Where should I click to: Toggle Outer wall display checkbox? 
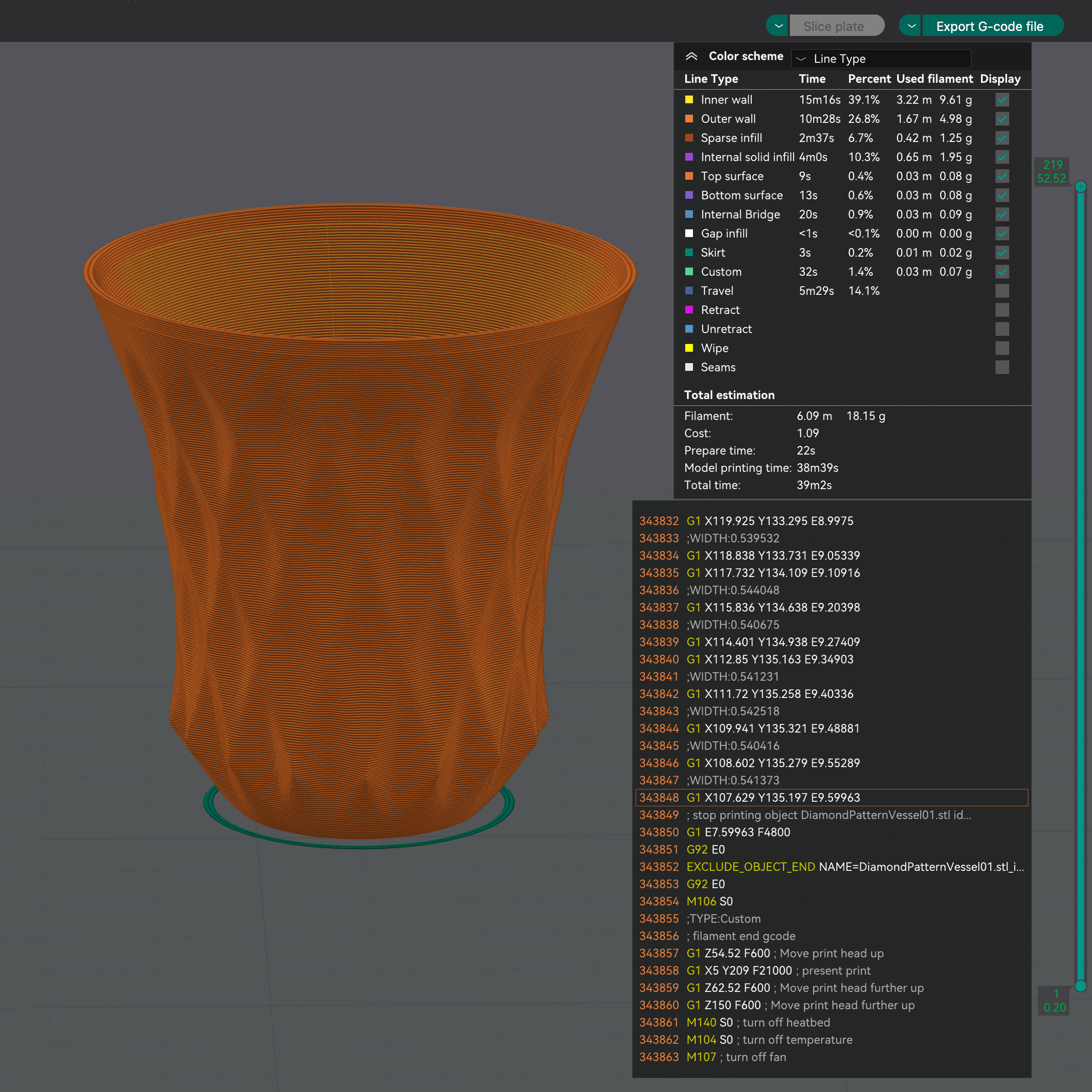(x=1001, y=119)
